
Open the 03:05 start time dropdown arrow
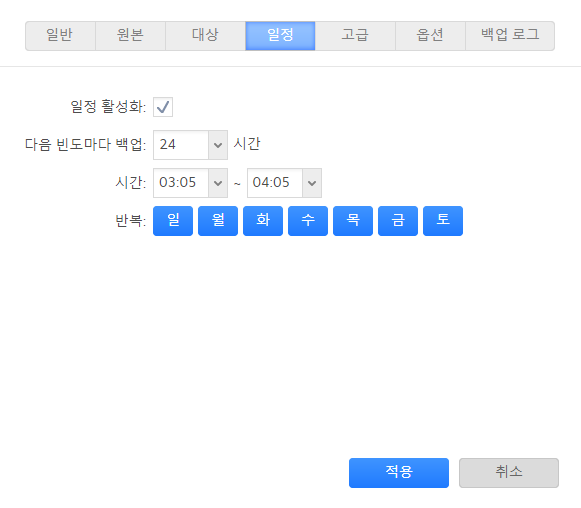(218, 183)
